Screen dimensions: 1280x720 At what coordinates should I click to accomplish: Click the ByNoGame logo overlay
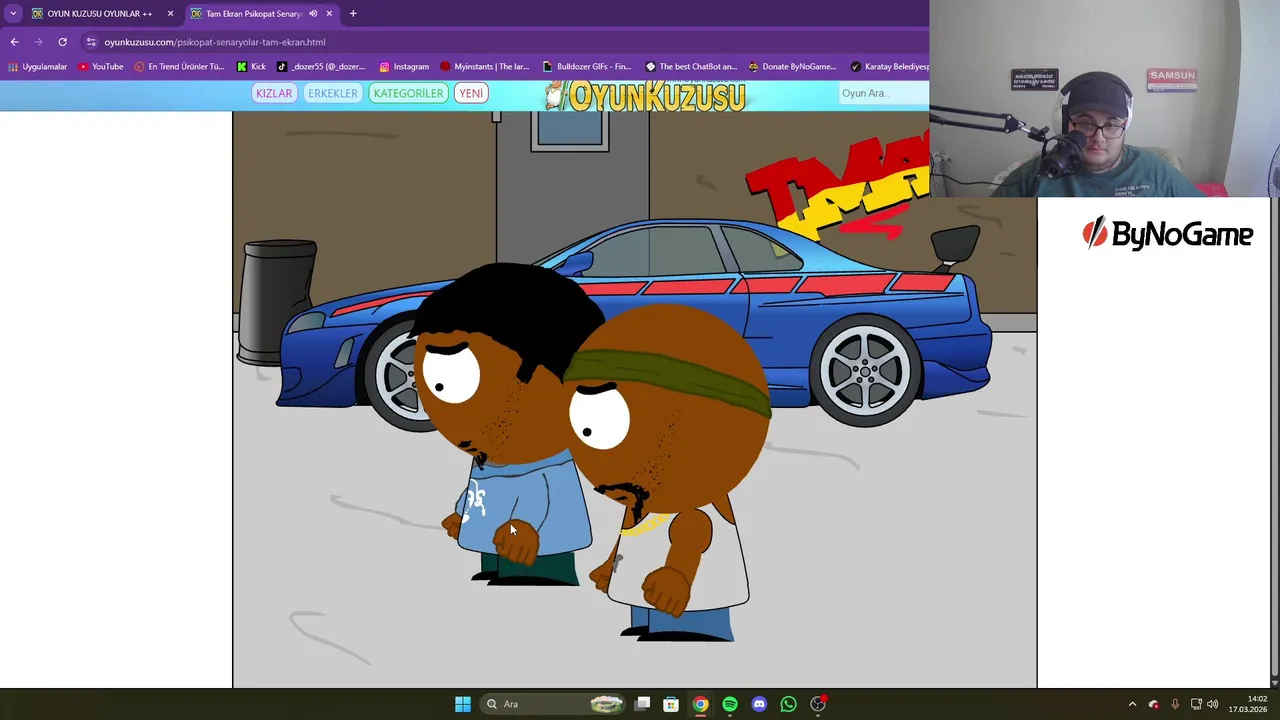1167,233
